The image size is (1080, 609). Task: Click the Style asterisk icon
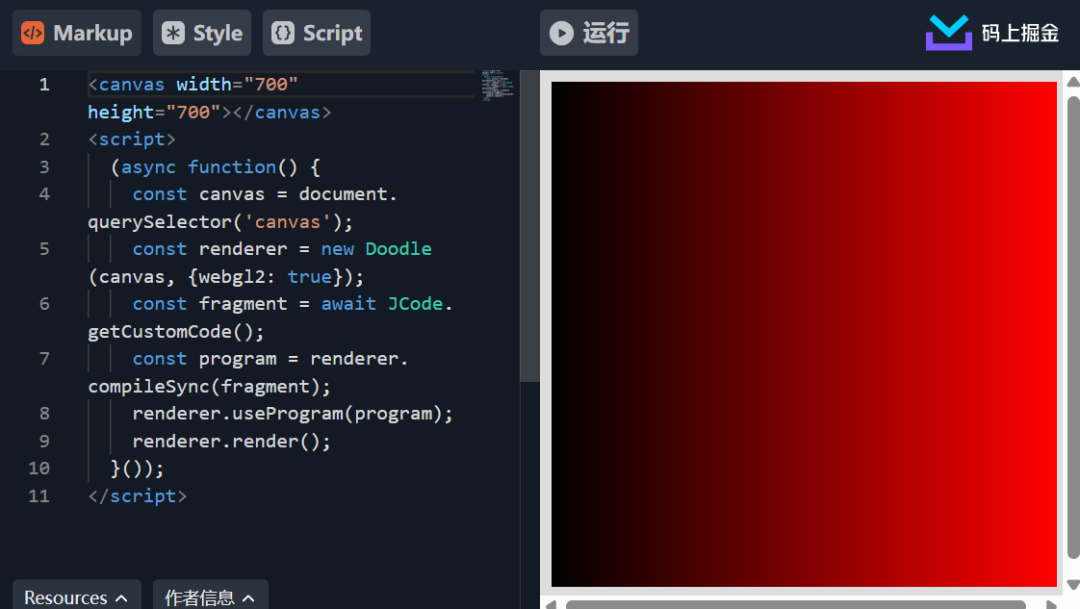coord(173,33)
